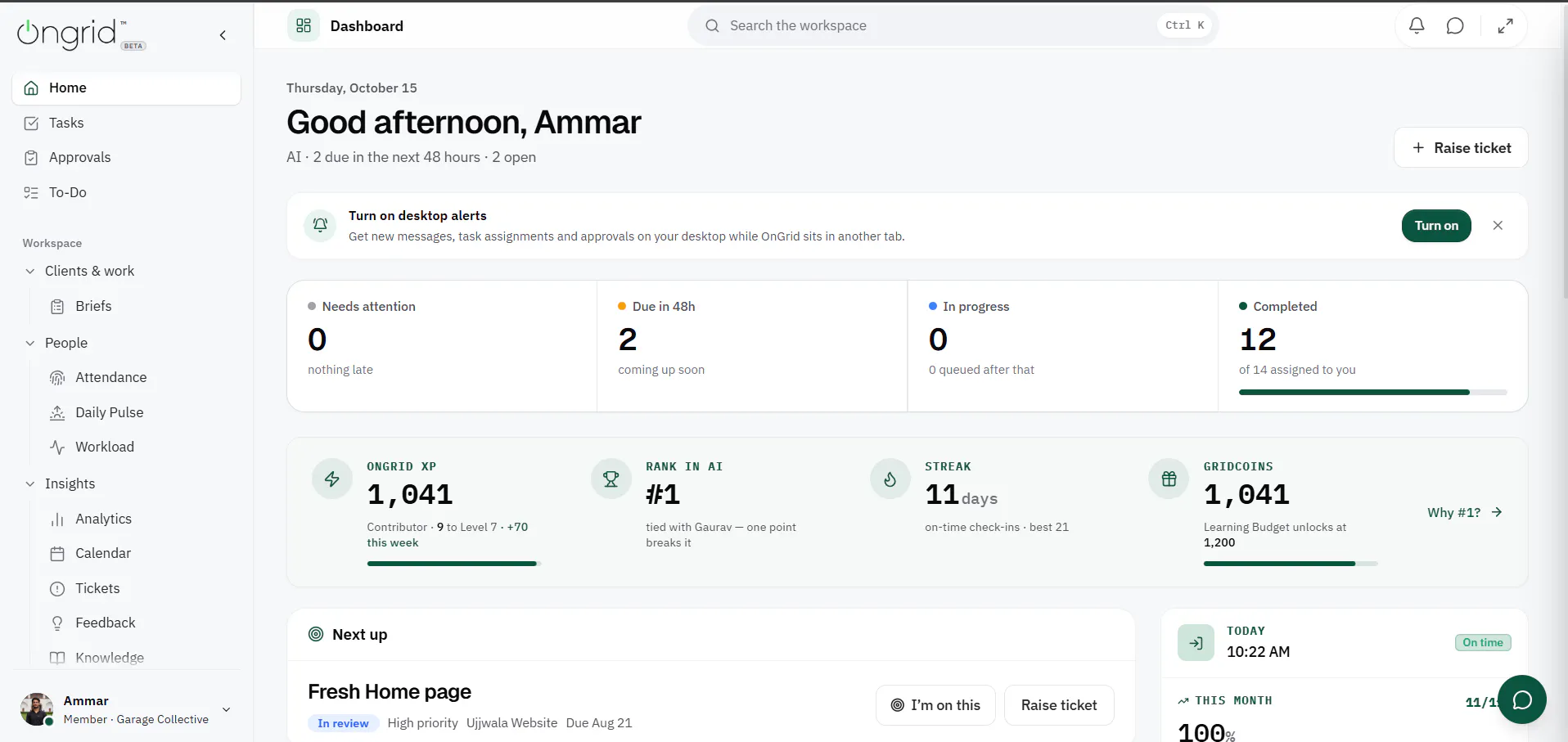The height and width of the screenshot is (742, 1568).
Task: Click the Dashboard grid icon
Action: 304,26
